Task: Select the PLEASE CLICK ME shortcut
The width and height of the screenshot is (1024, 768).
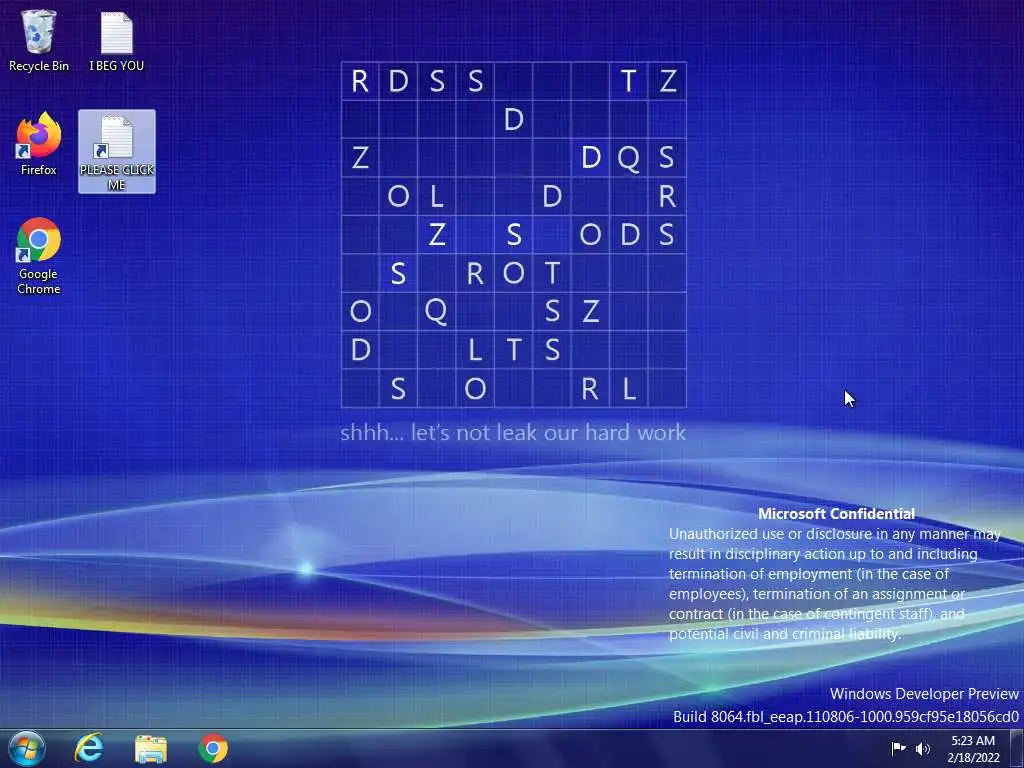Action: 117,152
